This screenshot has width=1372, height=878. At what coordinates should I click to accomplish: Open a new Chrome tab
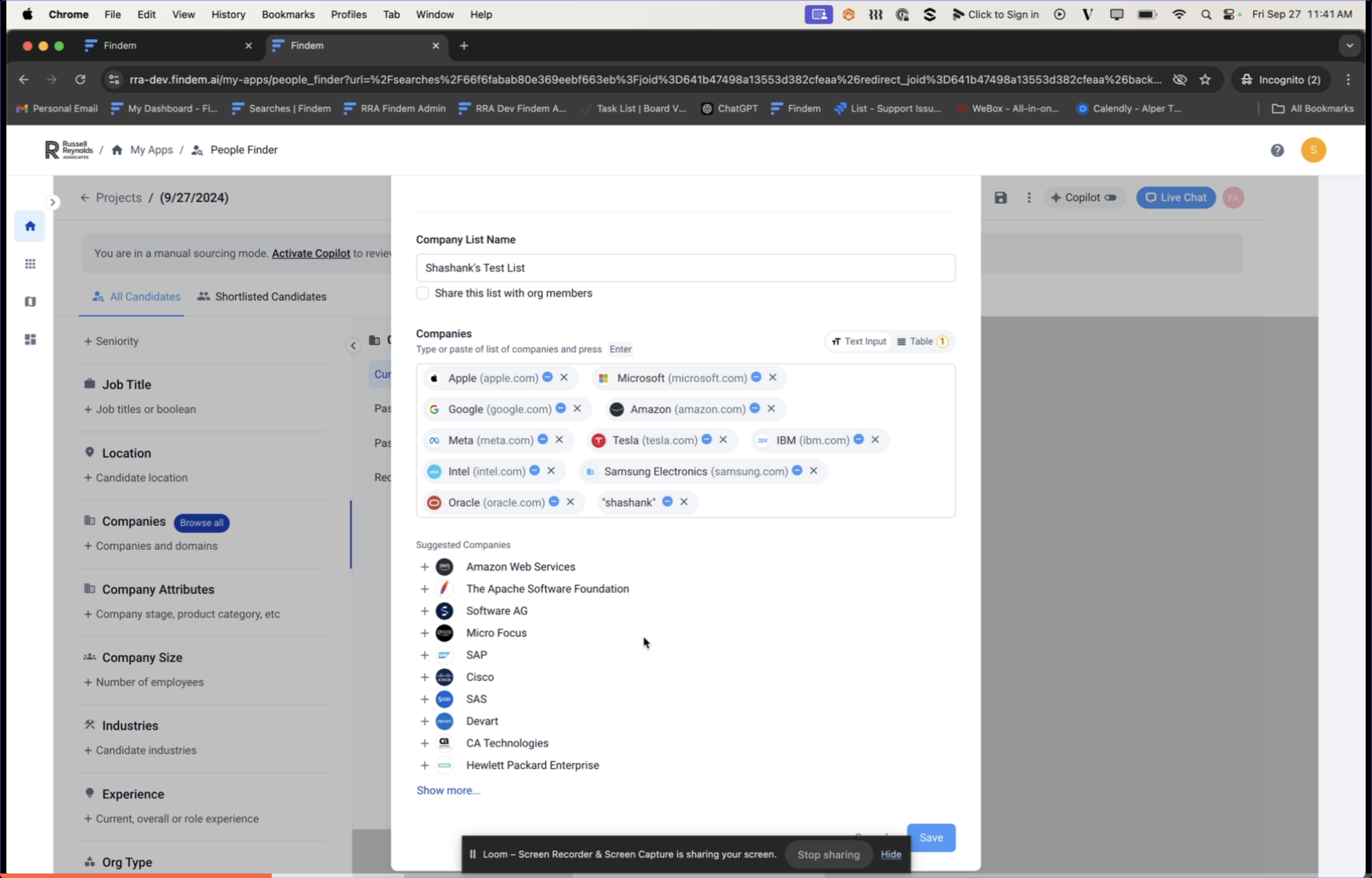click(464, 46)
